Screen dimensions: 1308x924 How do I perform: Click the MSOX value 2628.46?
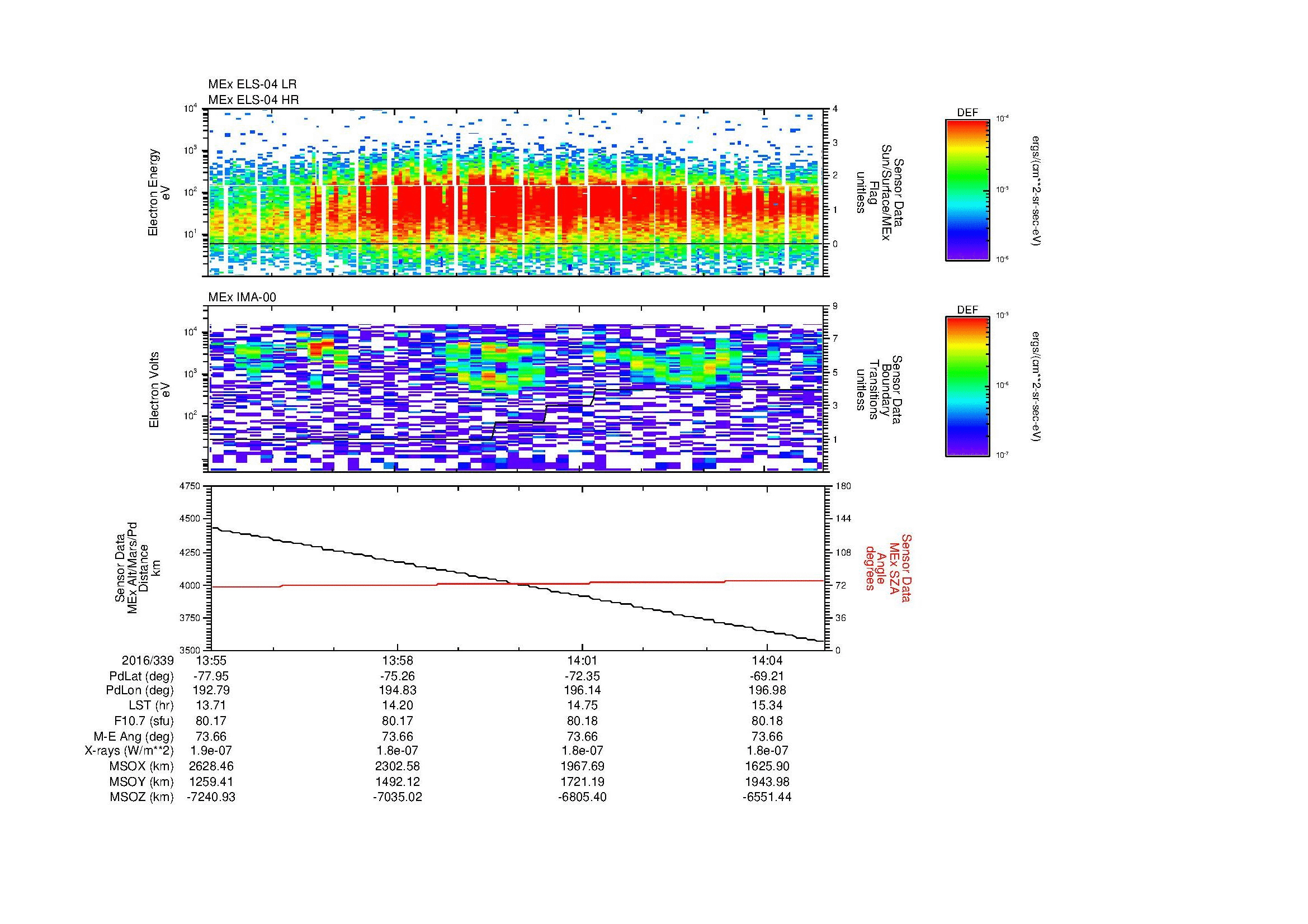[x=211, y=766]
